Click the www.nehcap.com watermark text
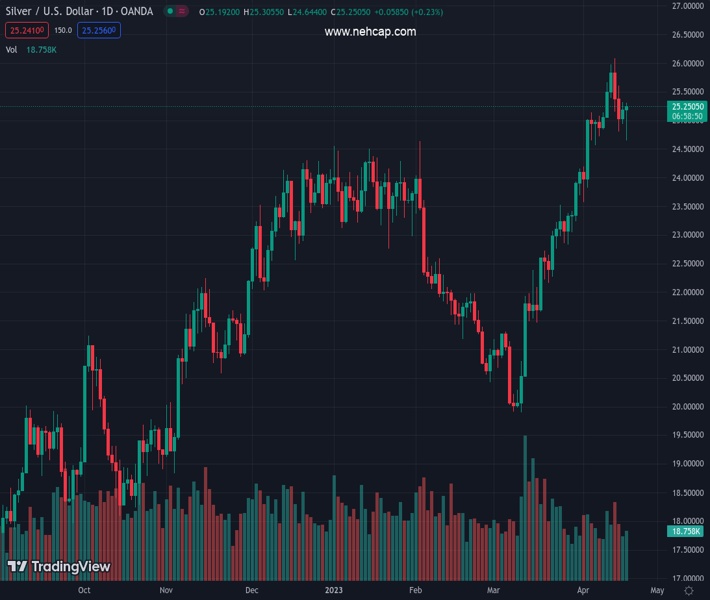710x600 pixels. click(370, 32)
